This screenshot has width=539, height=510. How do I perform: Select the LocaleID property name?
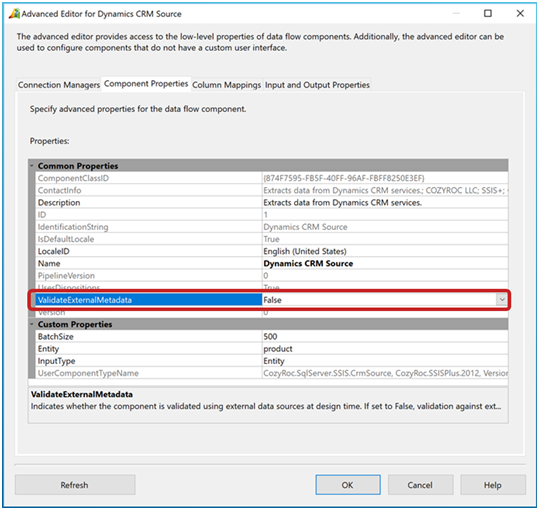point(54,251)
